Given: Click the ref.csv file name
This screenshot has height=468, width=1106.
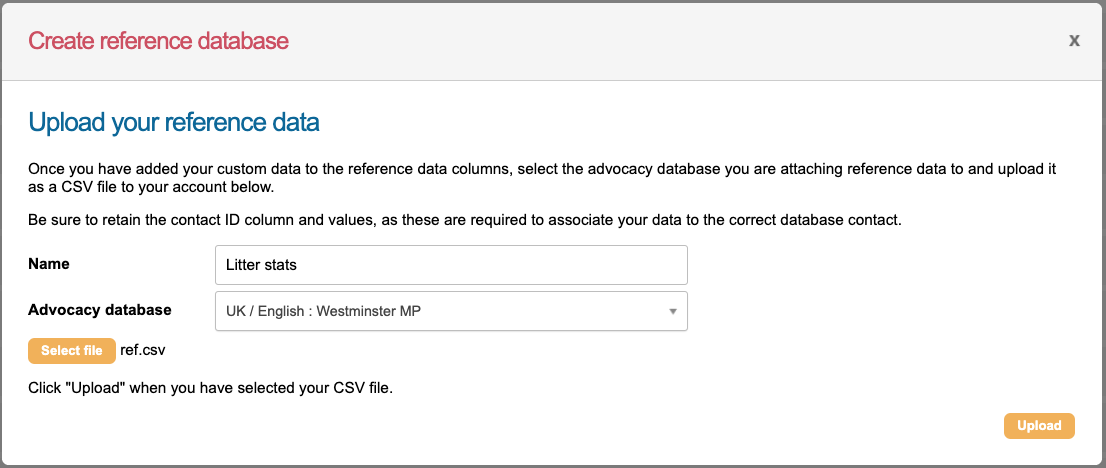Looking at the screenshot, I should coord(142,350).
